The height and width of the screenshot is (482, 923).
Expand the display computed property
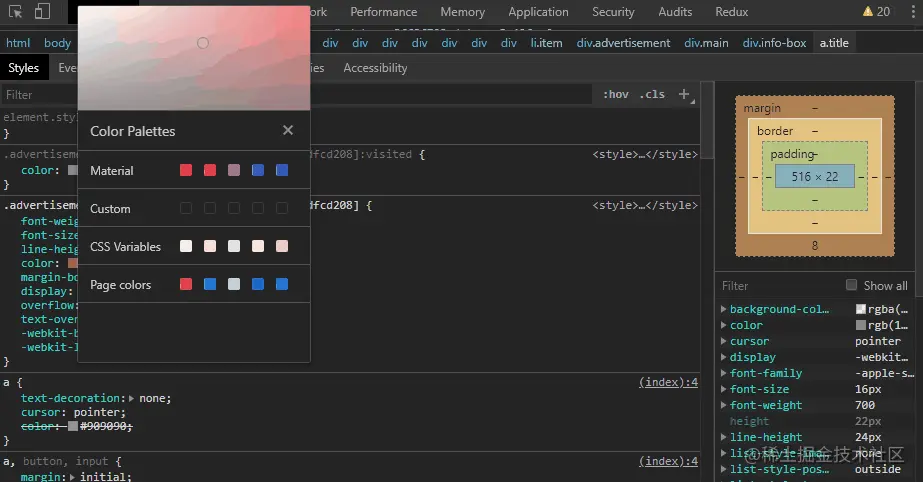723,357
